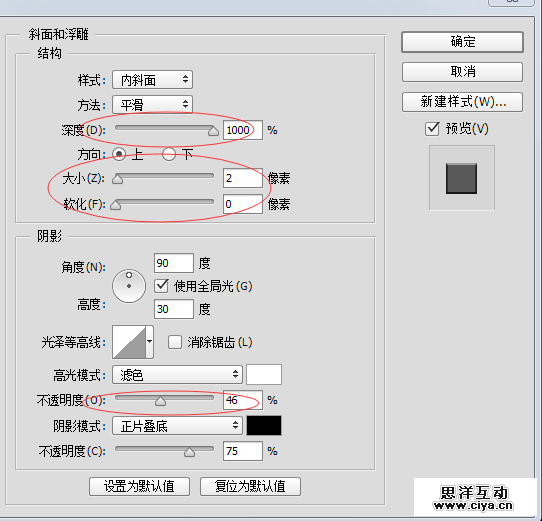Click the depth value field showing 1000

[243, 130]
